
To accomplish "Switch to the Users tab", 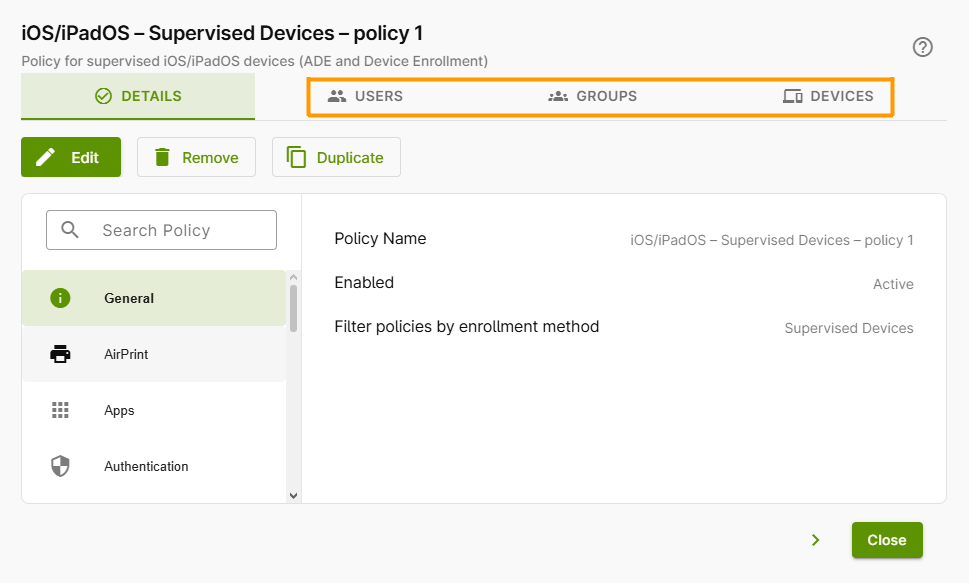I will (365, 96).
